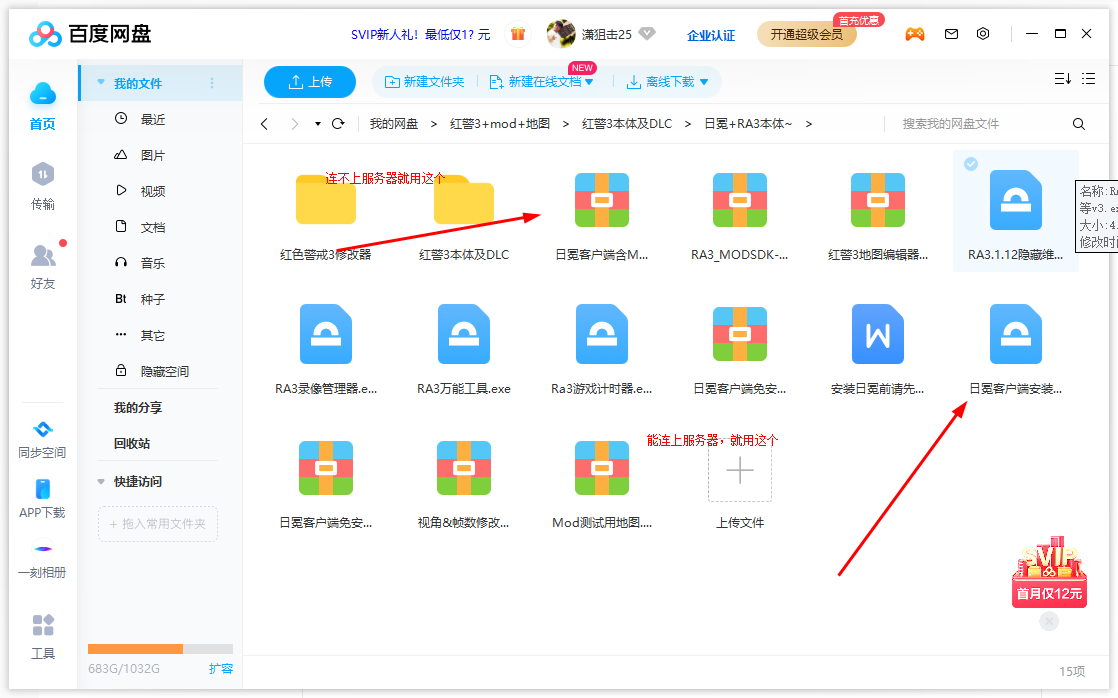Open 新建在线文档 dropdown arrow

click(590, 83)
